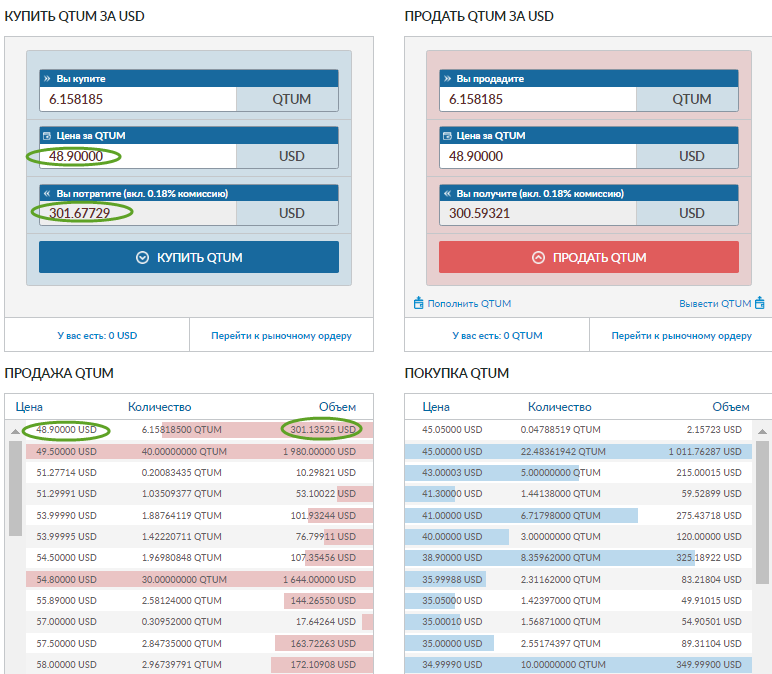Select У вас есть: 0 USD balance
The image size is (772, 674).
(x=97, y=336)
